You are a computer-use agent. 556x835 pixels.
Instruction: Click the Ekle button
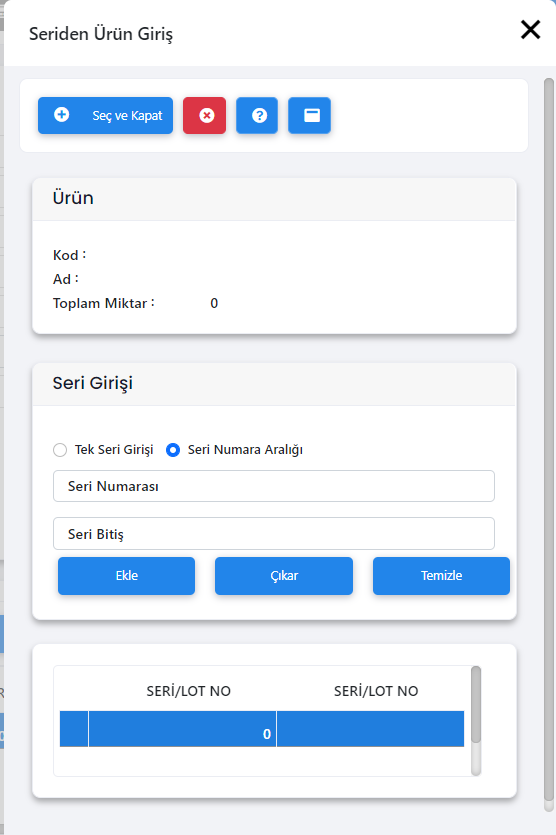127,576
